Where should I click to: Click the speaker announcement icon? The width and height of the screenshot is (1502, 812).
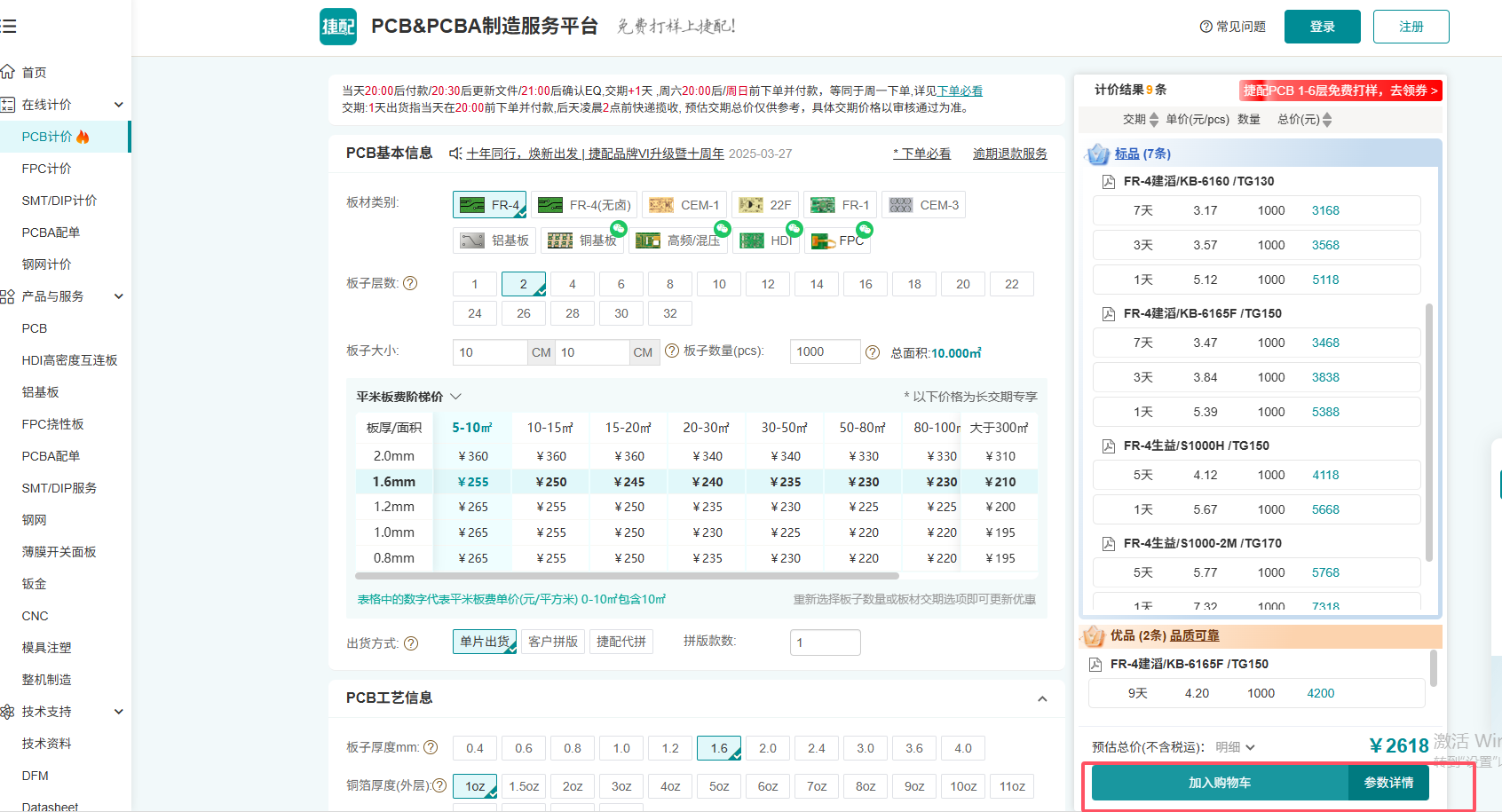[x=455, y=154]
